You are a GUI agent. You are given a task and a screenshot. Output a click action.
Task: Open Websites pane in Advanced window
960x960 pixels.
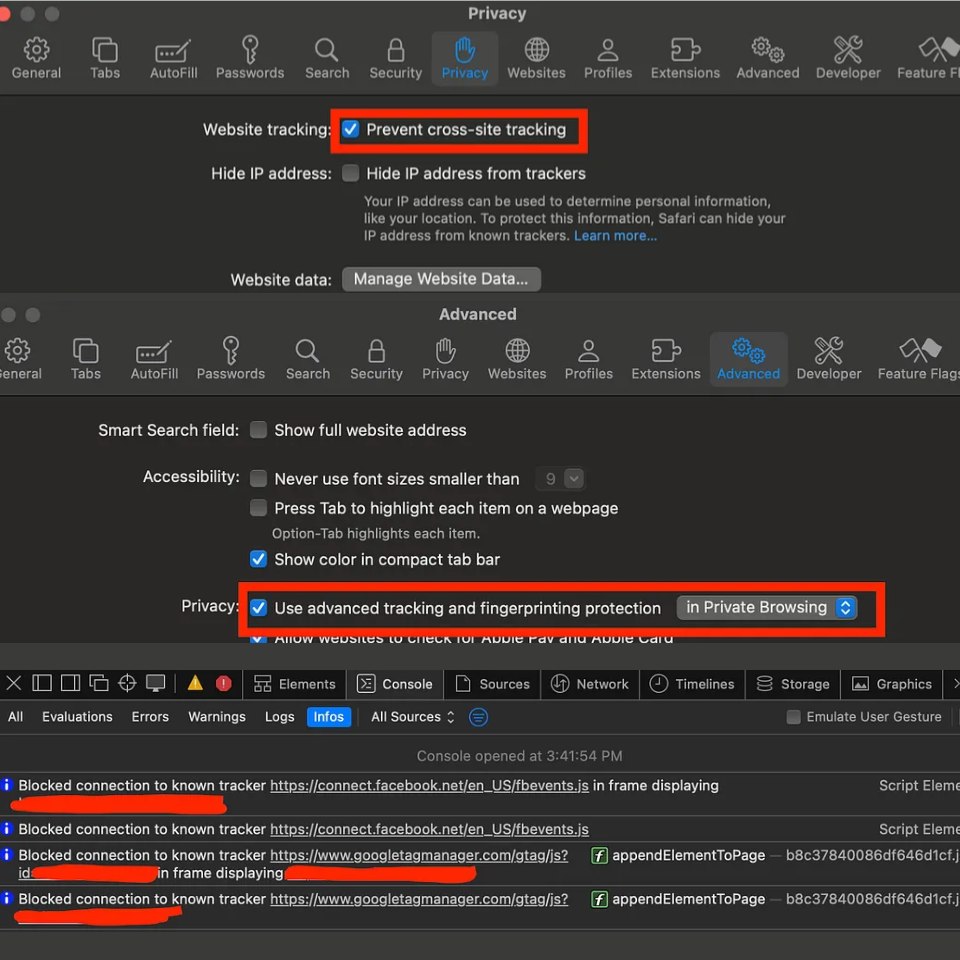517,359
